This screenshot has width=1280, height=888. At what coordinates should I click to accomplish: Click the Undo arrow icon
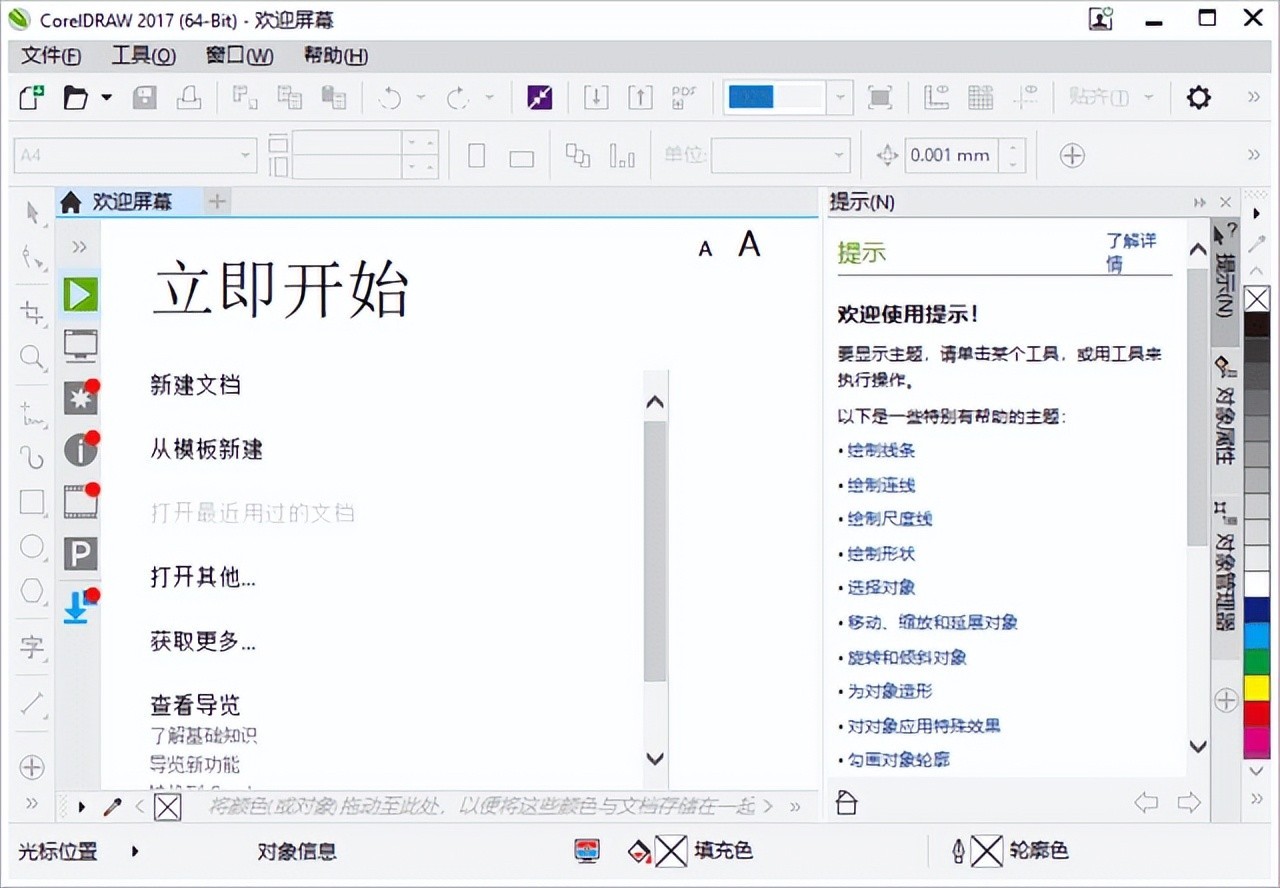pyautogui.click(x=389, y=97)
